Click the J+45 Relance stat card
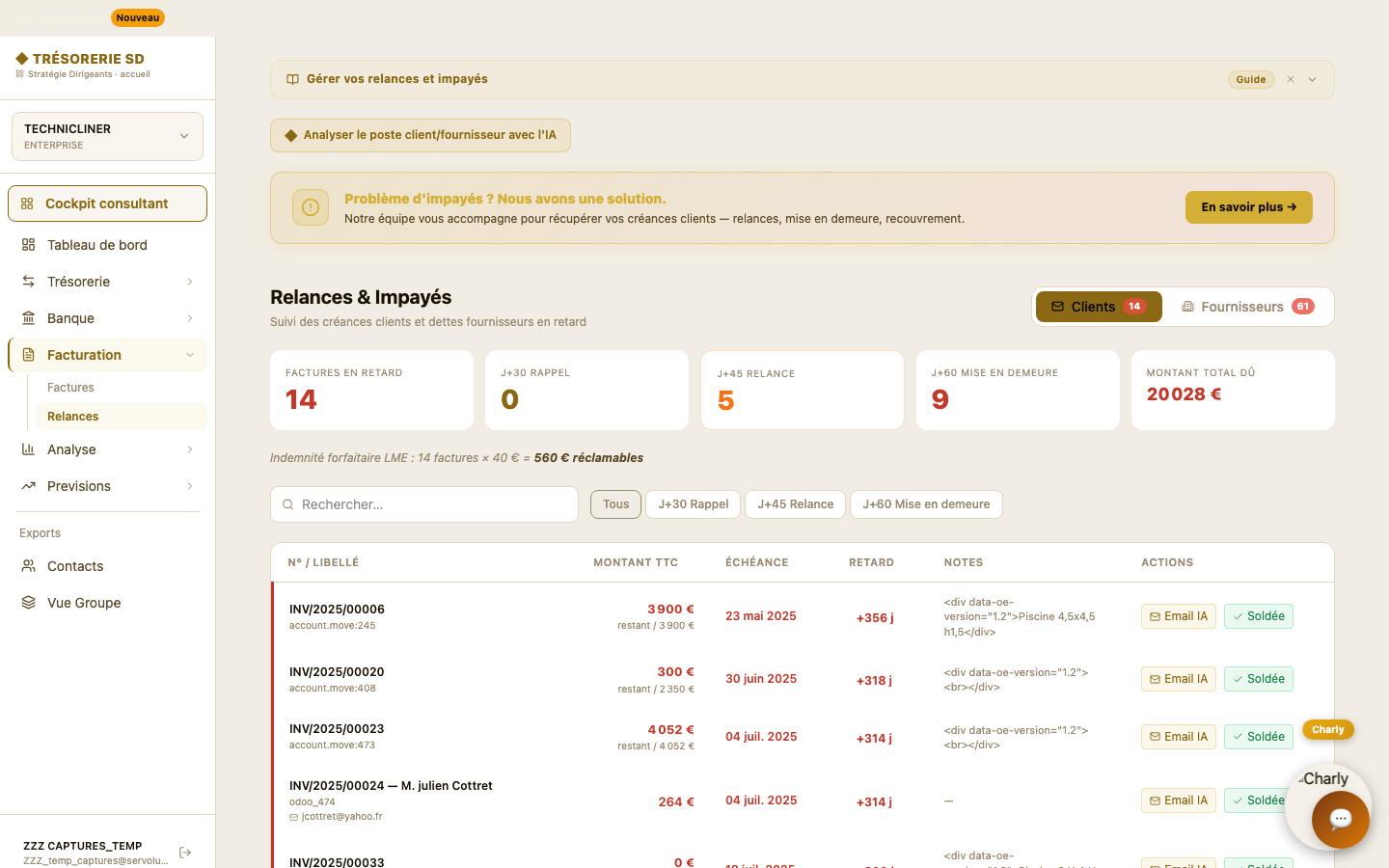Screen dimensions: 1389x868 point(803,390)
